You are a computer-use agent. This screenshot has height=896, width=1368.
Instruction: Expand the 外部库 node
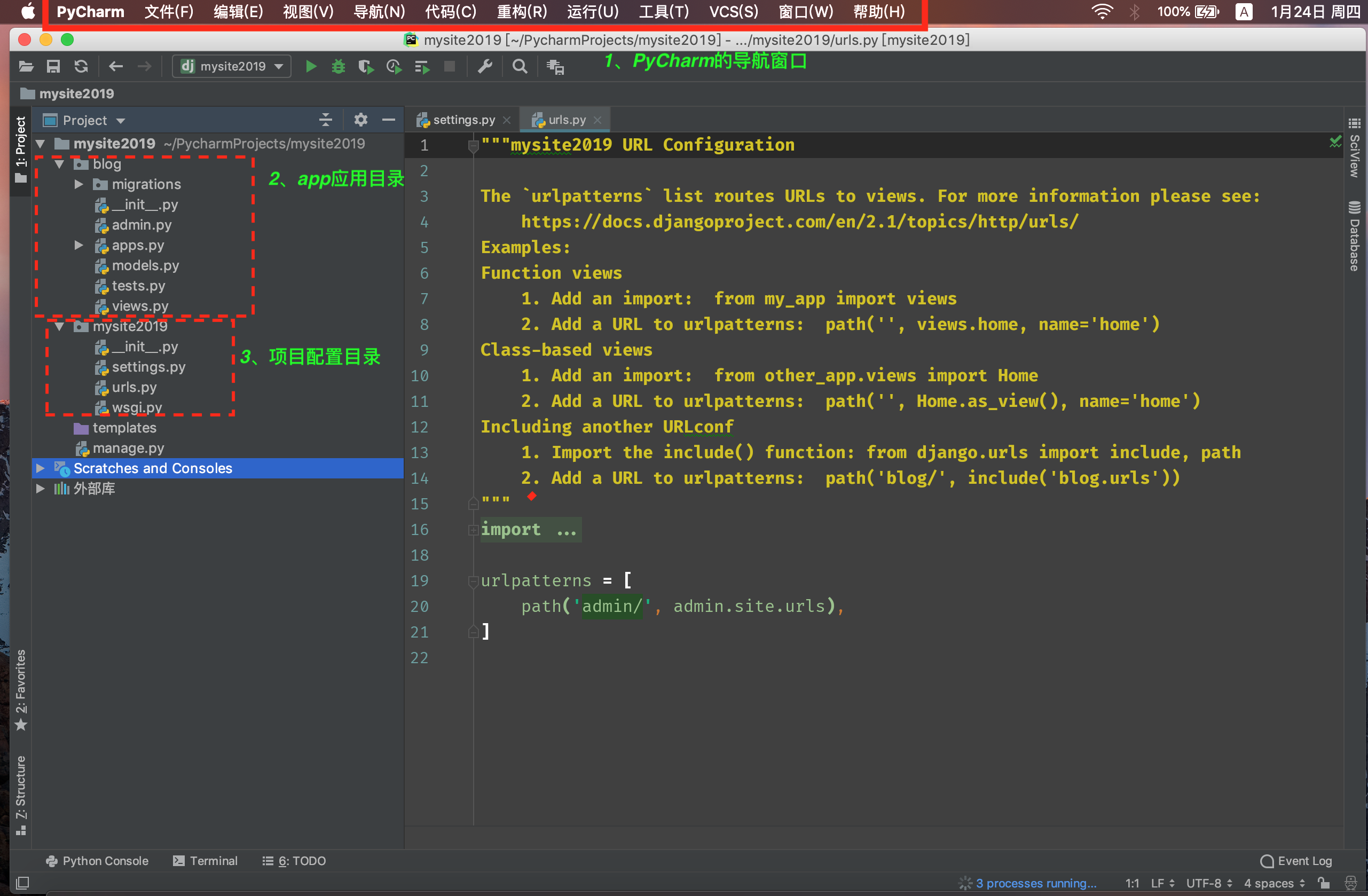40,489
